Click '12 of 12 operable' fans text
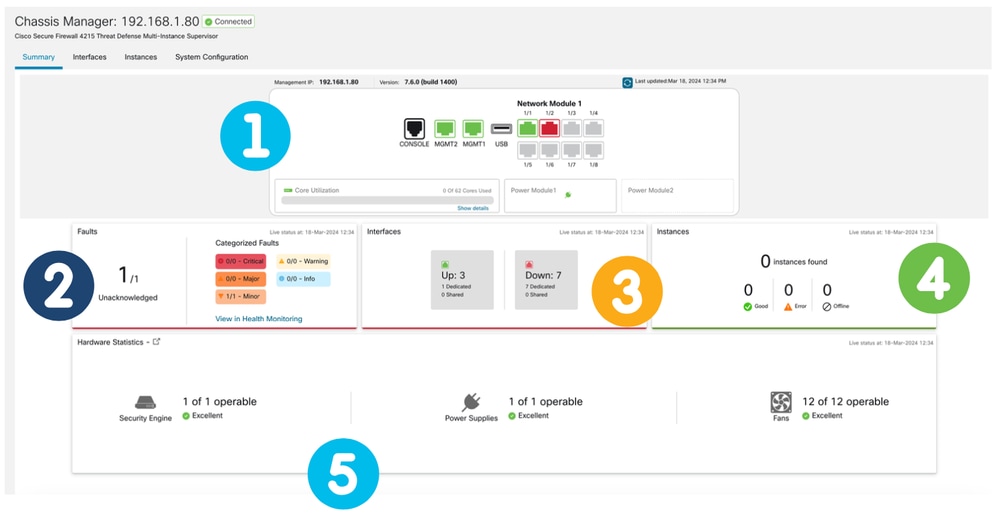The height and width of the screenshot is (514, 999). pyautogui.click(x=845, y=401)
